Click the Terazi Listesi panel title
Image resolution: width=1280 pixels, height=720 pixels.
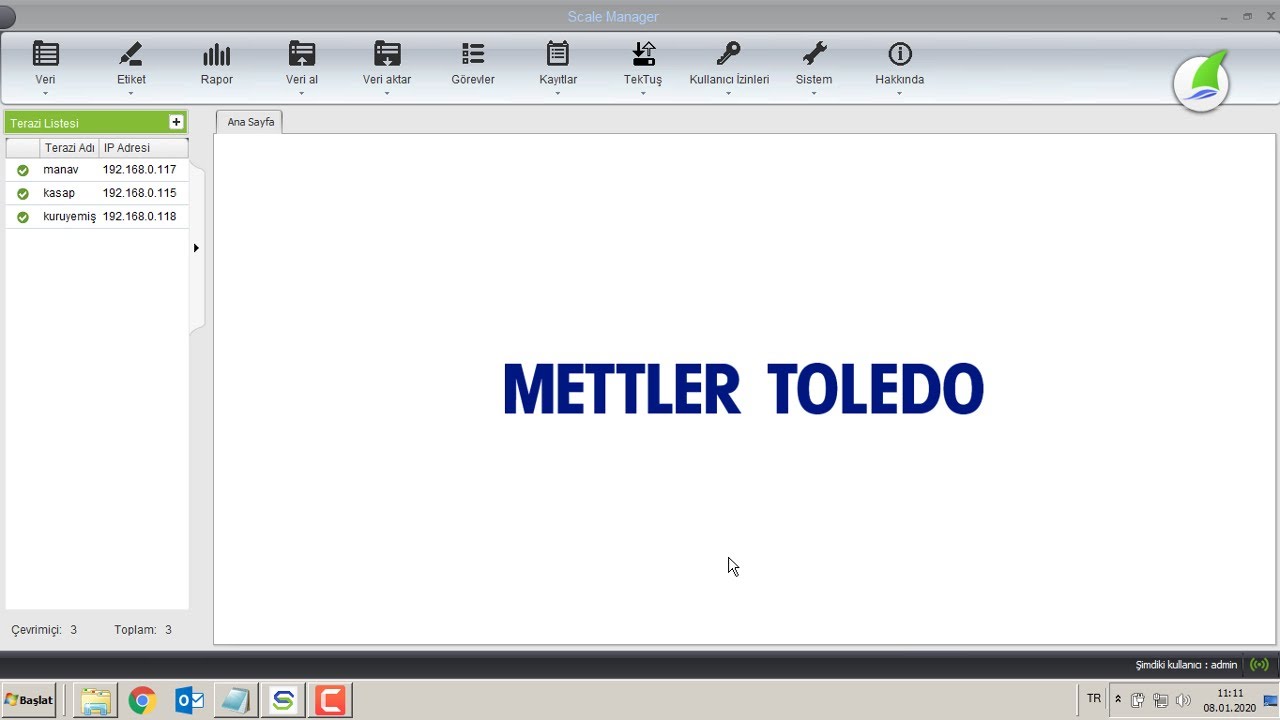coord(44,123)
